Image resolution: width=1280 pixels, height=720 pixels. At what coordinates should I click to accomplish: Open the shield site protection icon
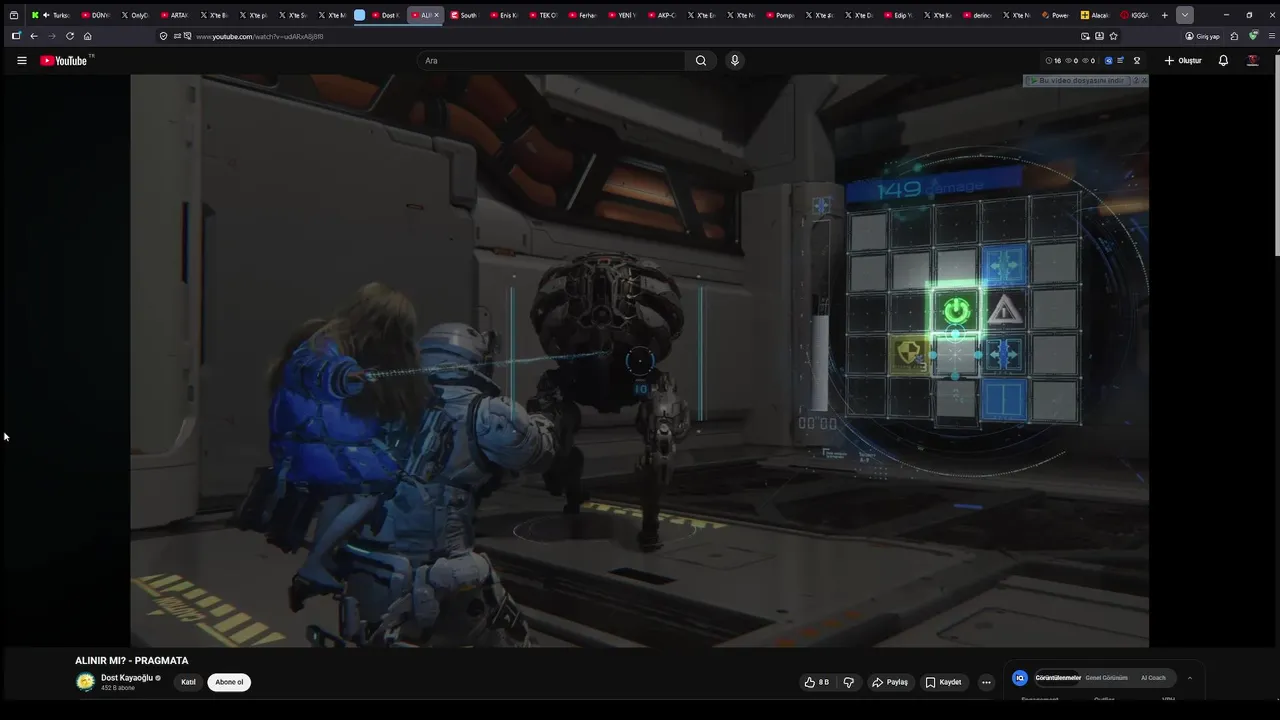tap(163, 36)
